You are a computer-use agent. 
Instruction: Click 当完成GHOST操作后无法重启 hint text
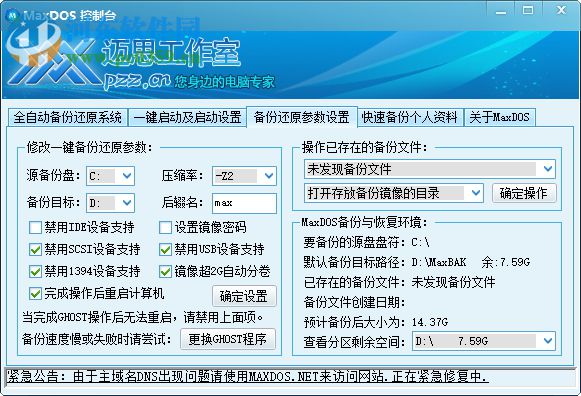tap(143, 317)
